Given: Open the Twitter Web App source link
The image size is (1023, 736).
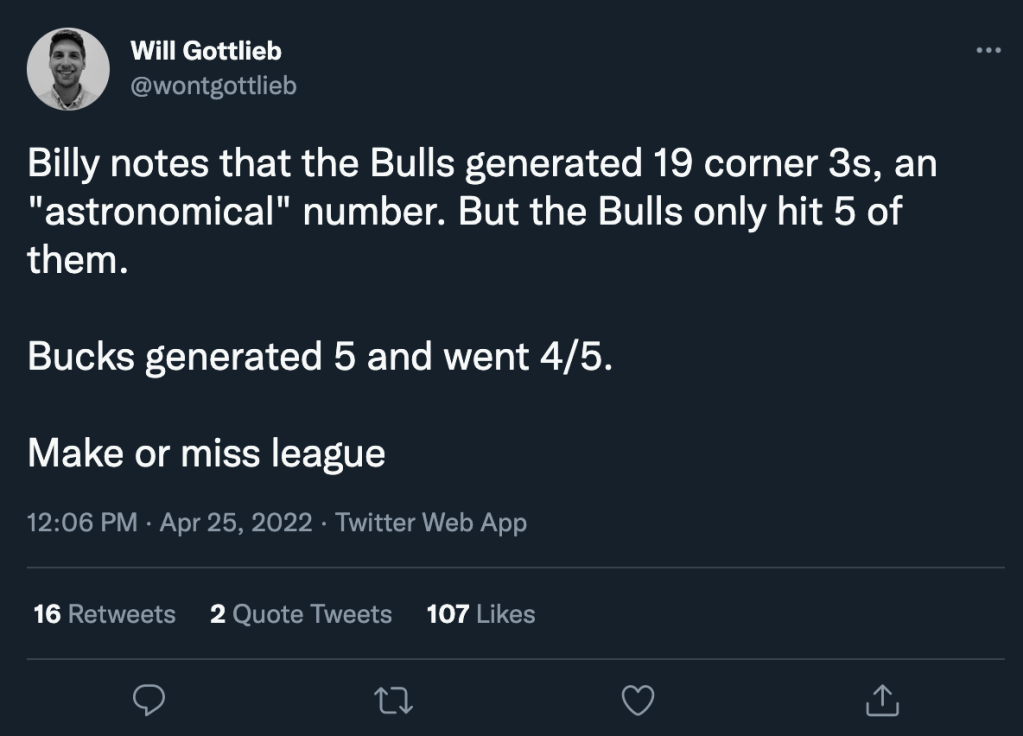Looking at the screenshot, I should pyautogui.click(x=431, y=522).
